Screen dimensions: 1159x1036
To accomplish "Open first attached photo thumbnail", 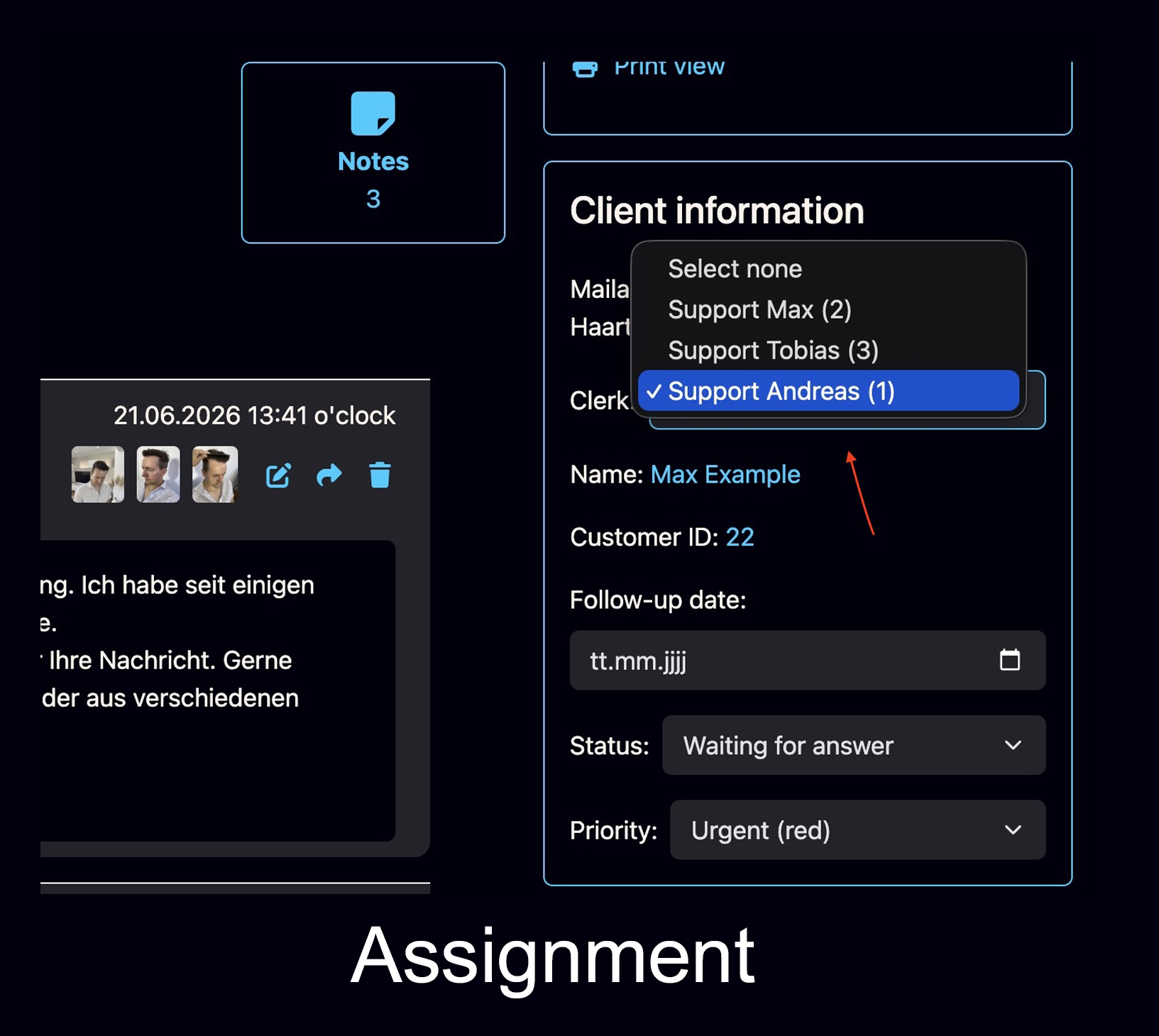I will pos(98,474).
